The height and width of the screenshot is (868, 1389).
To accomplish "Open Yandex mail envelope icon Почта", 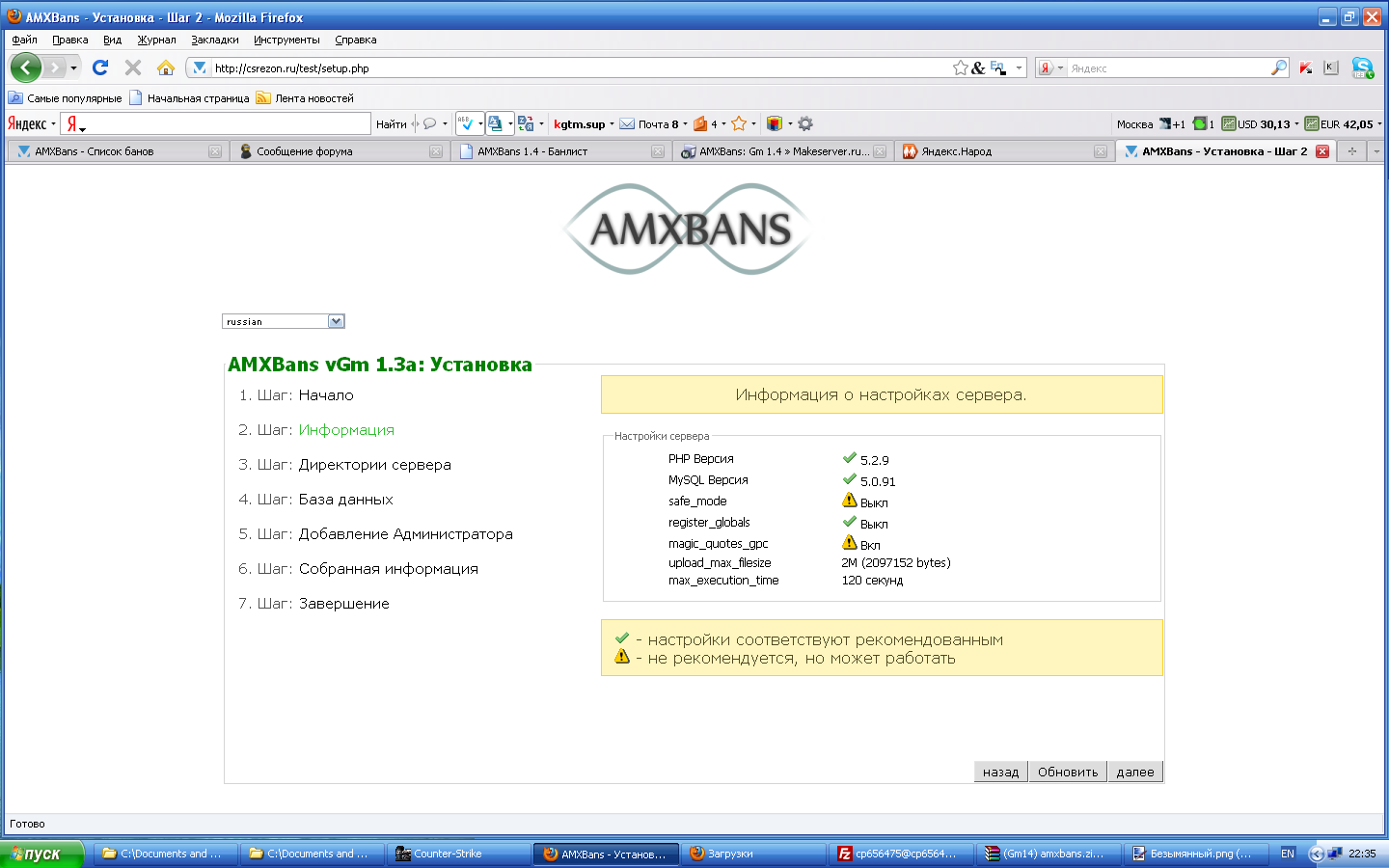I will pos(627,123).
